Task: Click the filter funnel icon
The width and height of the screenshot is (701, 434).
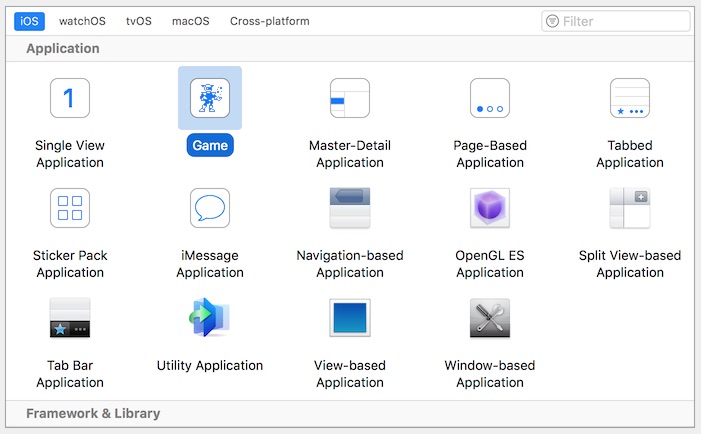Action: [x=552, y=21]
